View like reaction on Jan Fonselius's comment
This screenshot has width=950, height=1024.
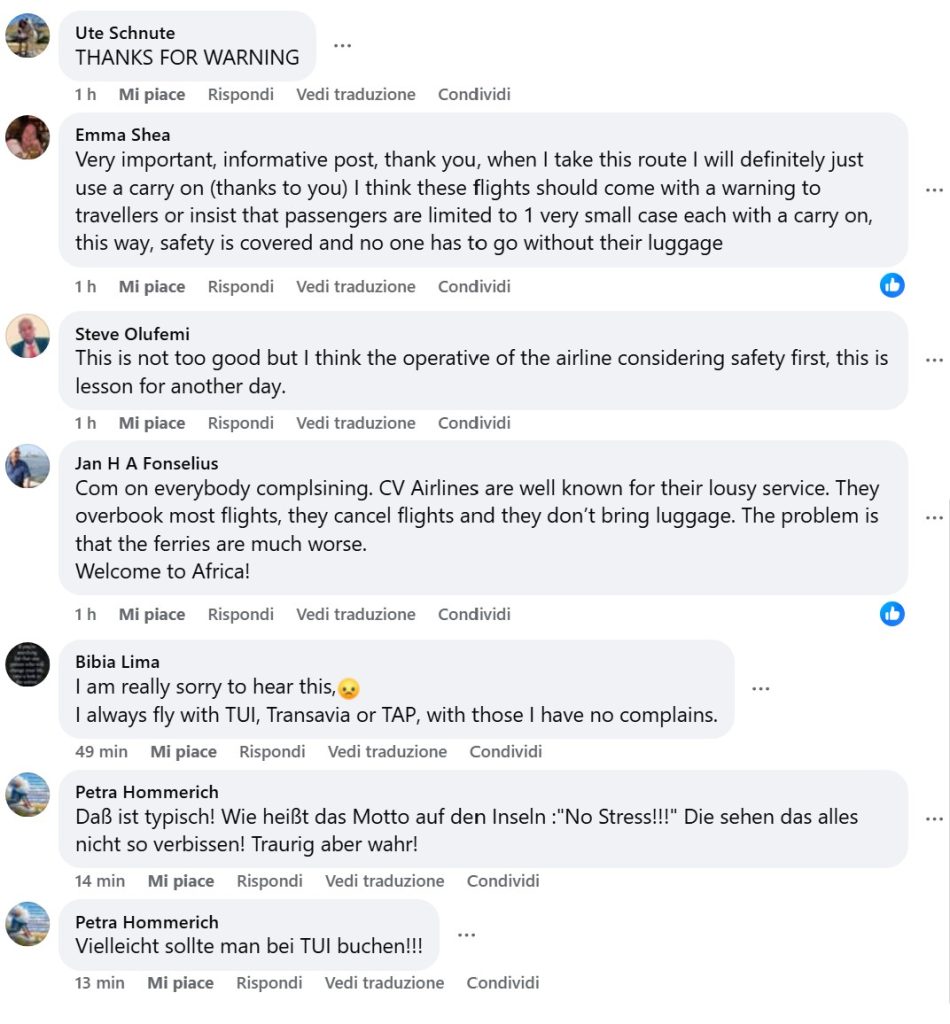tap(892, 613)
